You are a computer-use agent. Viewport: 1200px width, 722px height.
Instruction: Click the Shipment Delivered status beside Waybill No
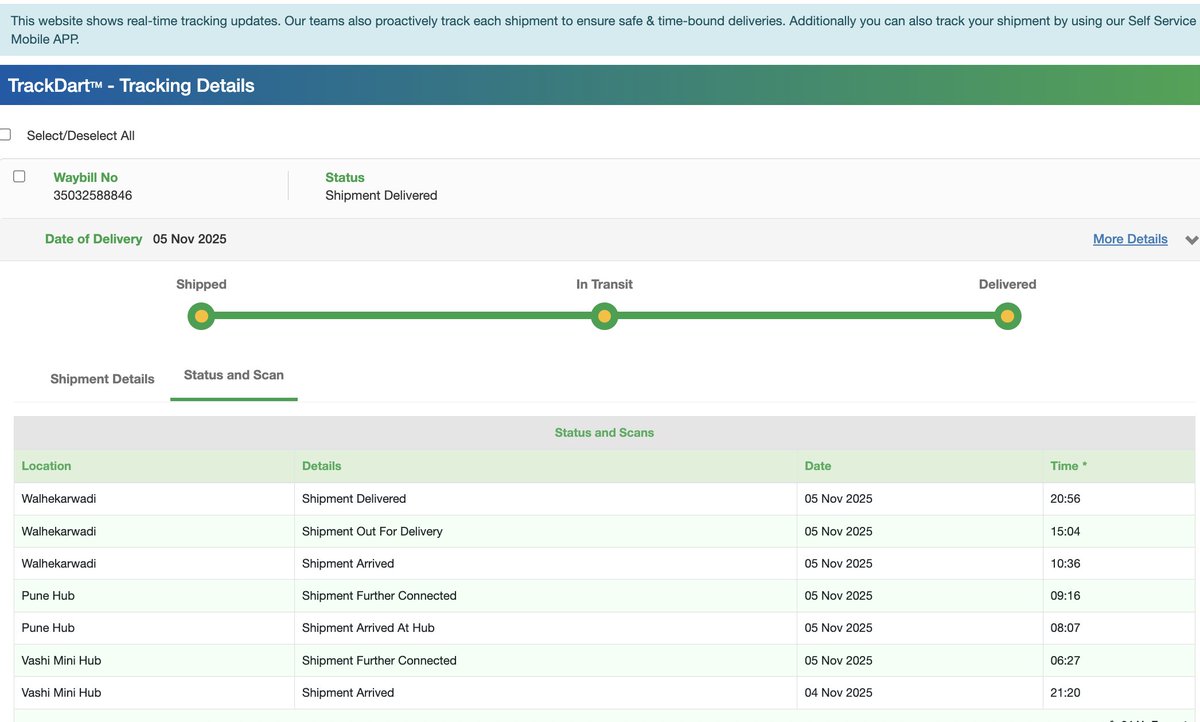coord(381,195)
